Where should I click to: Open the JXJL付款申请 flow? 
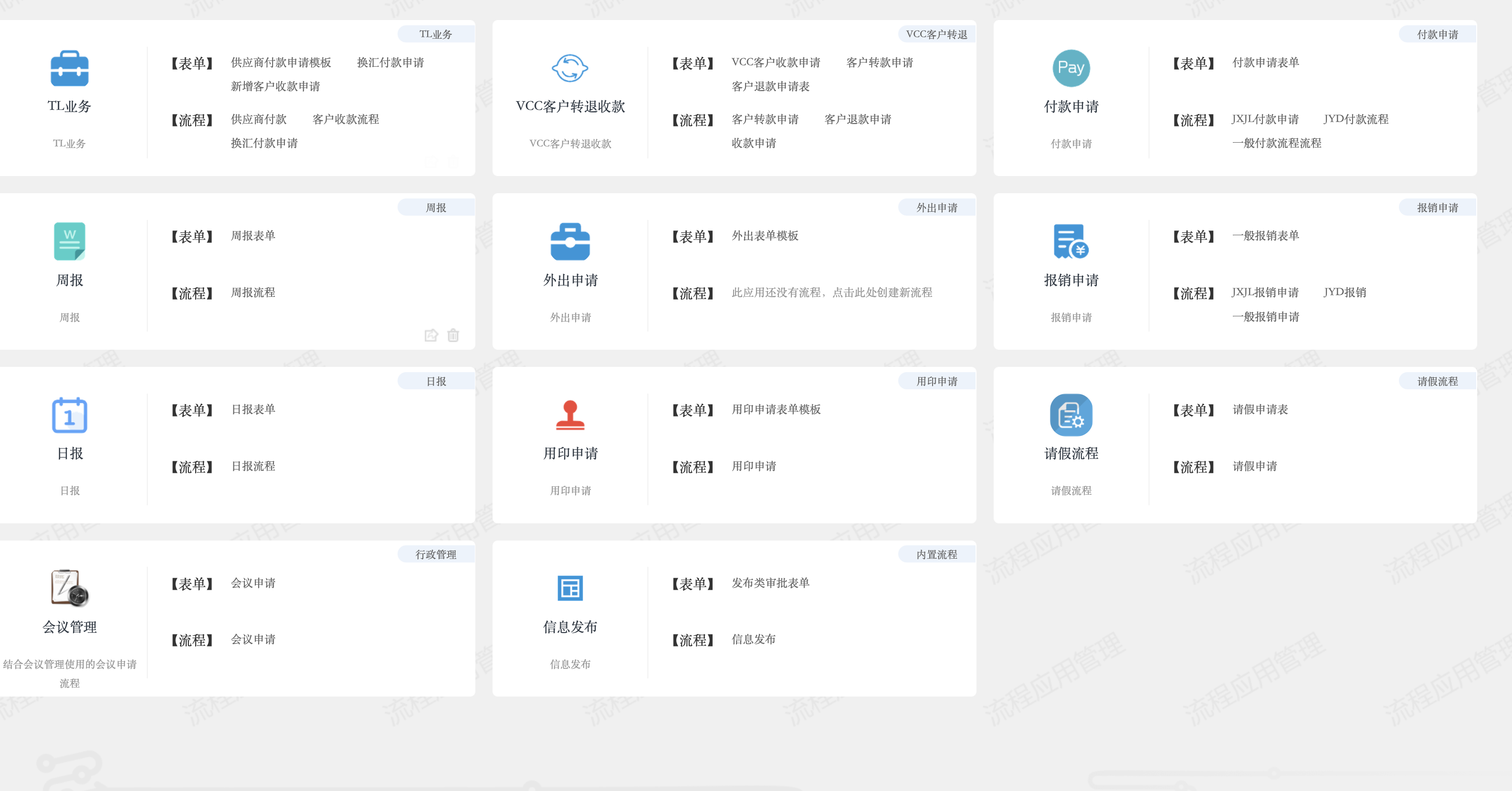pyautogui.click(x=1265, y=119)
